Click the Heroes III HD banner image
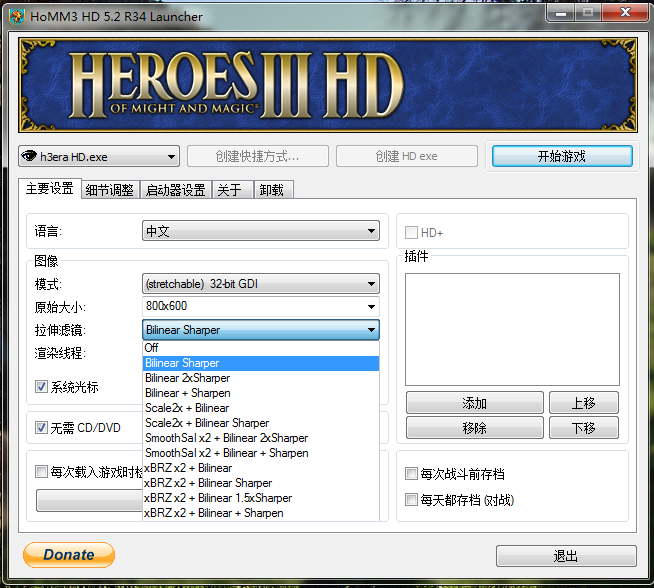654x588 pixels. coord(326,85)
